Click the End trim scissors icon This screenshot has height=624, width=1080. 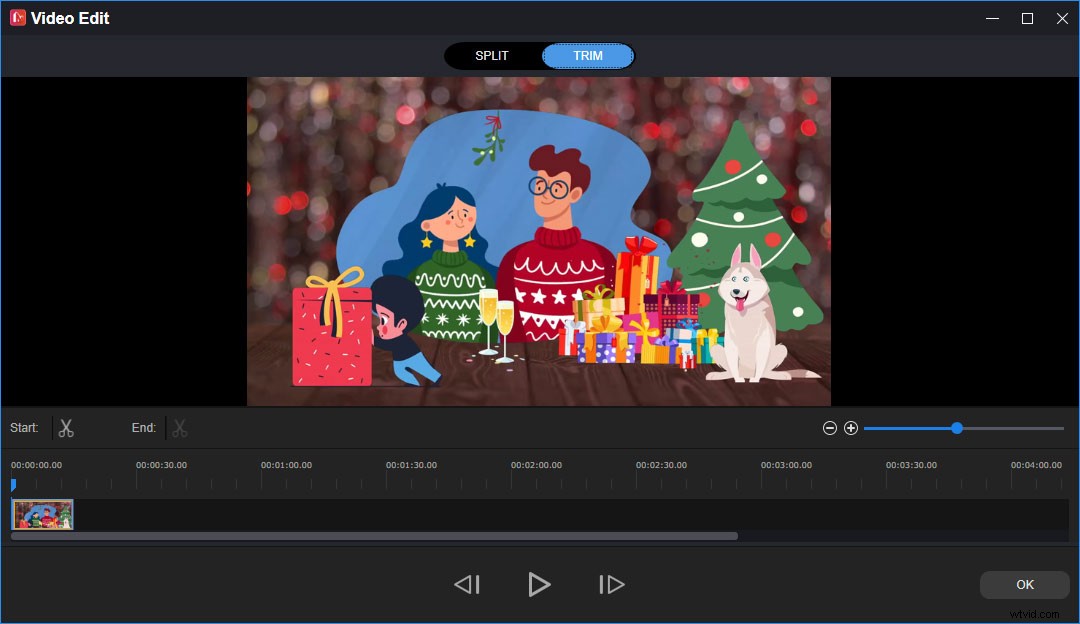[x=179, y=427]
